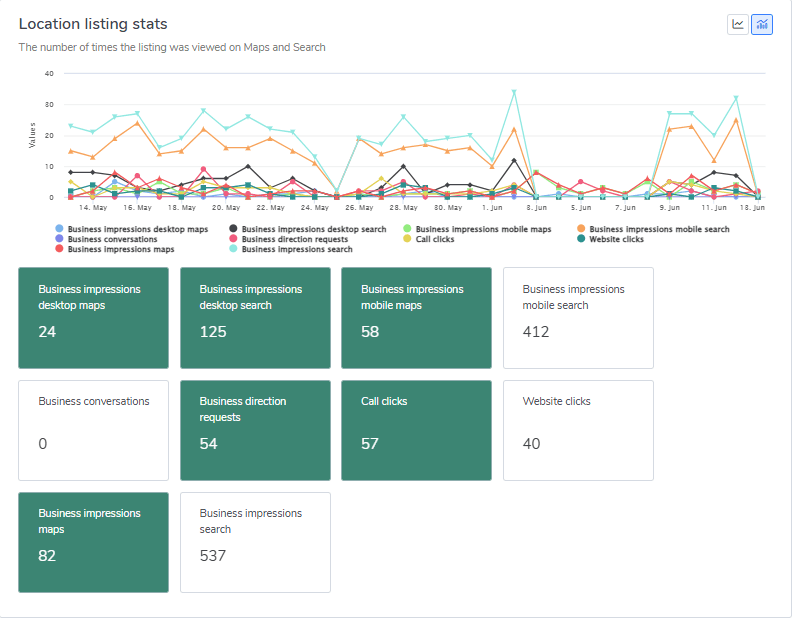Viewport: 793px width, 619px height.
Task: Enable the Website clicks stat card
Action: tap(577, 430)
